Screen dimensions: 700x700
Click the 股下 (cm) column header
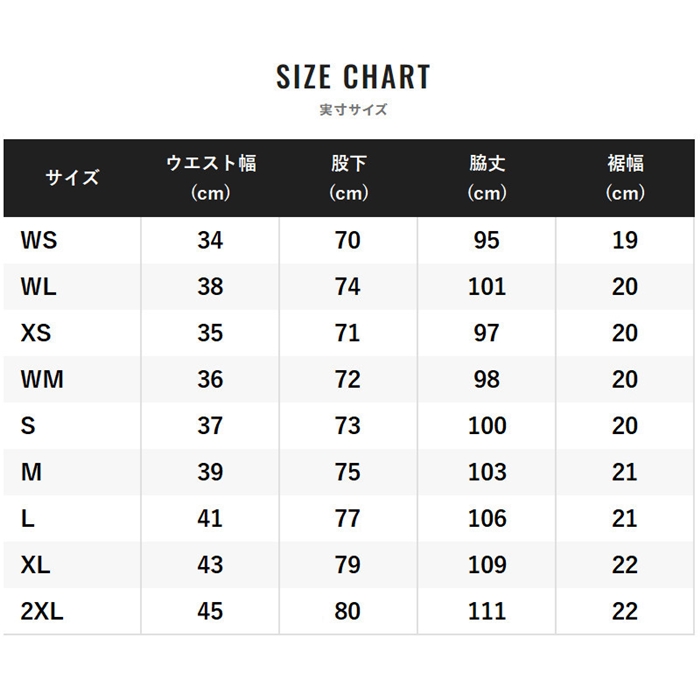[349, 178]
